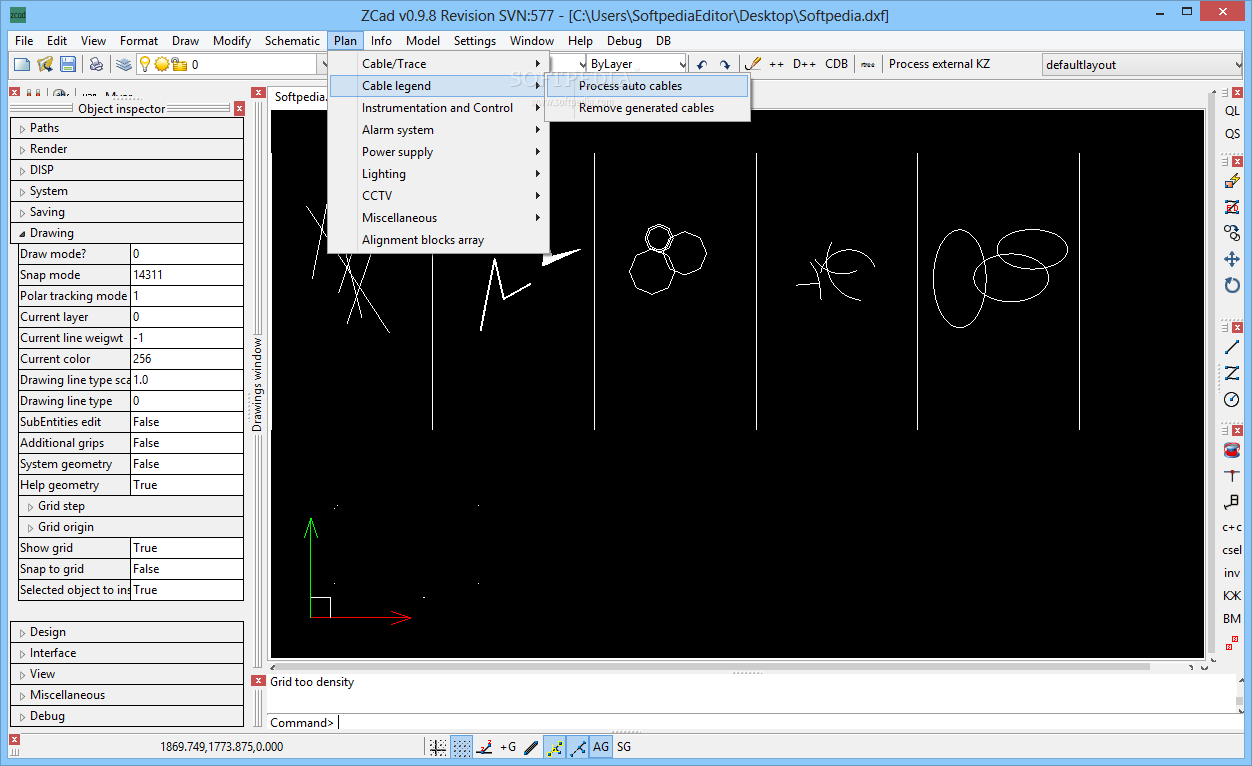Open the Schematic menu
Screen dimensions: 1252x766
point(292,41)
